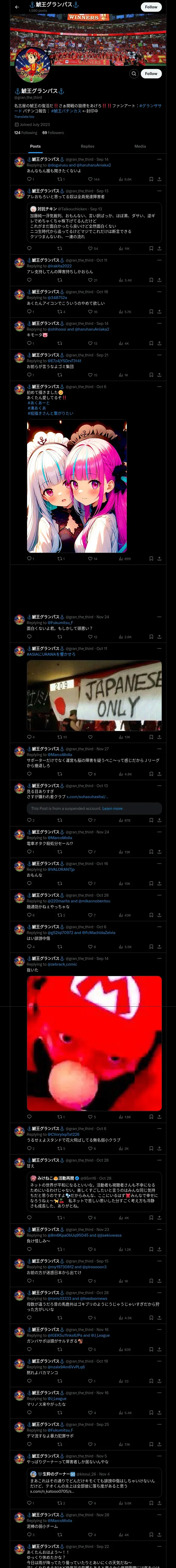Open more options on the Nov 27 post
The image size is (176, 1568).
(159, 749)
